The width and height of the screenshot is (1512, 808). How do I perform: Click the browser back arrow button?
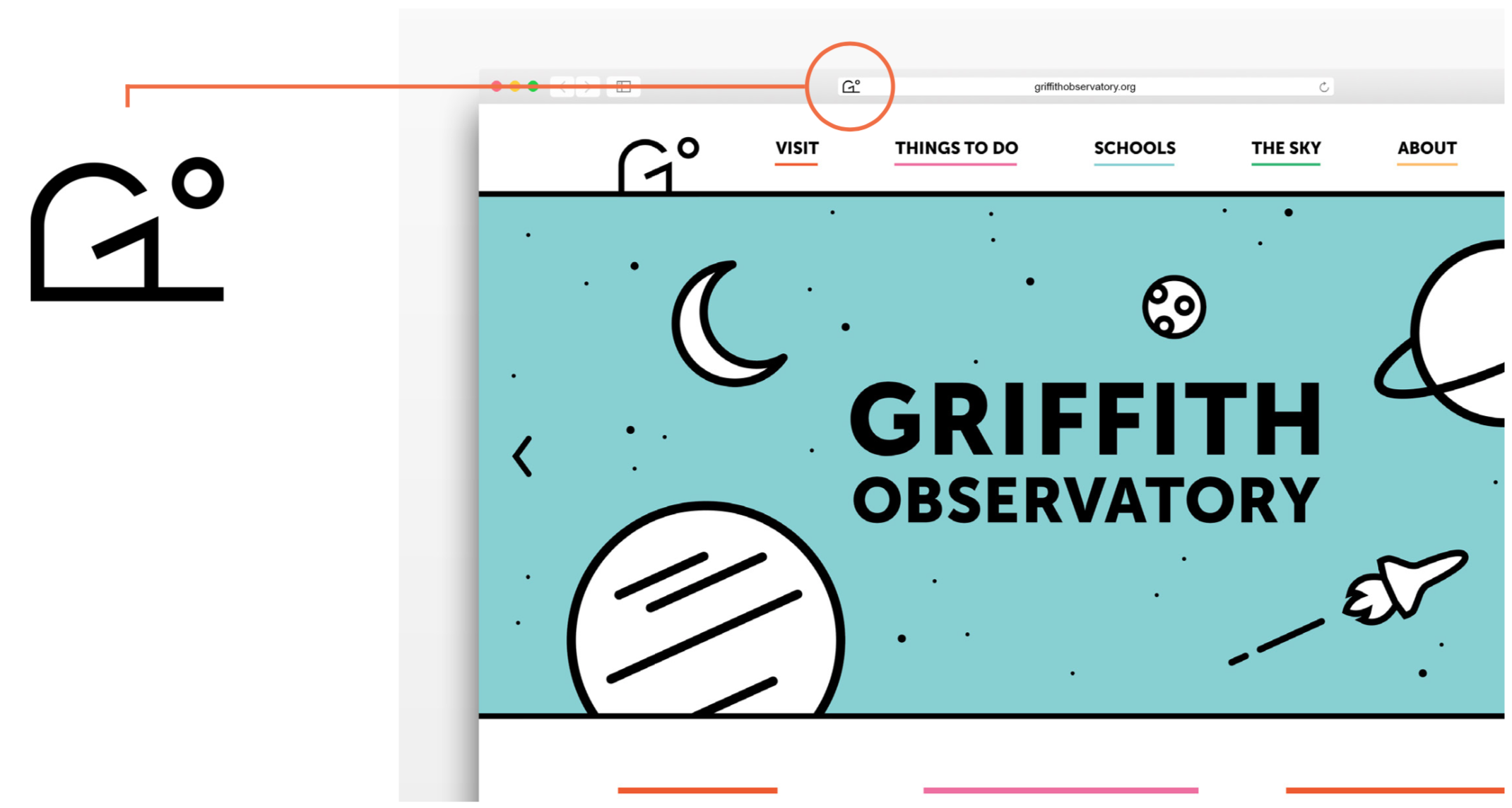[x=562, y=87]
